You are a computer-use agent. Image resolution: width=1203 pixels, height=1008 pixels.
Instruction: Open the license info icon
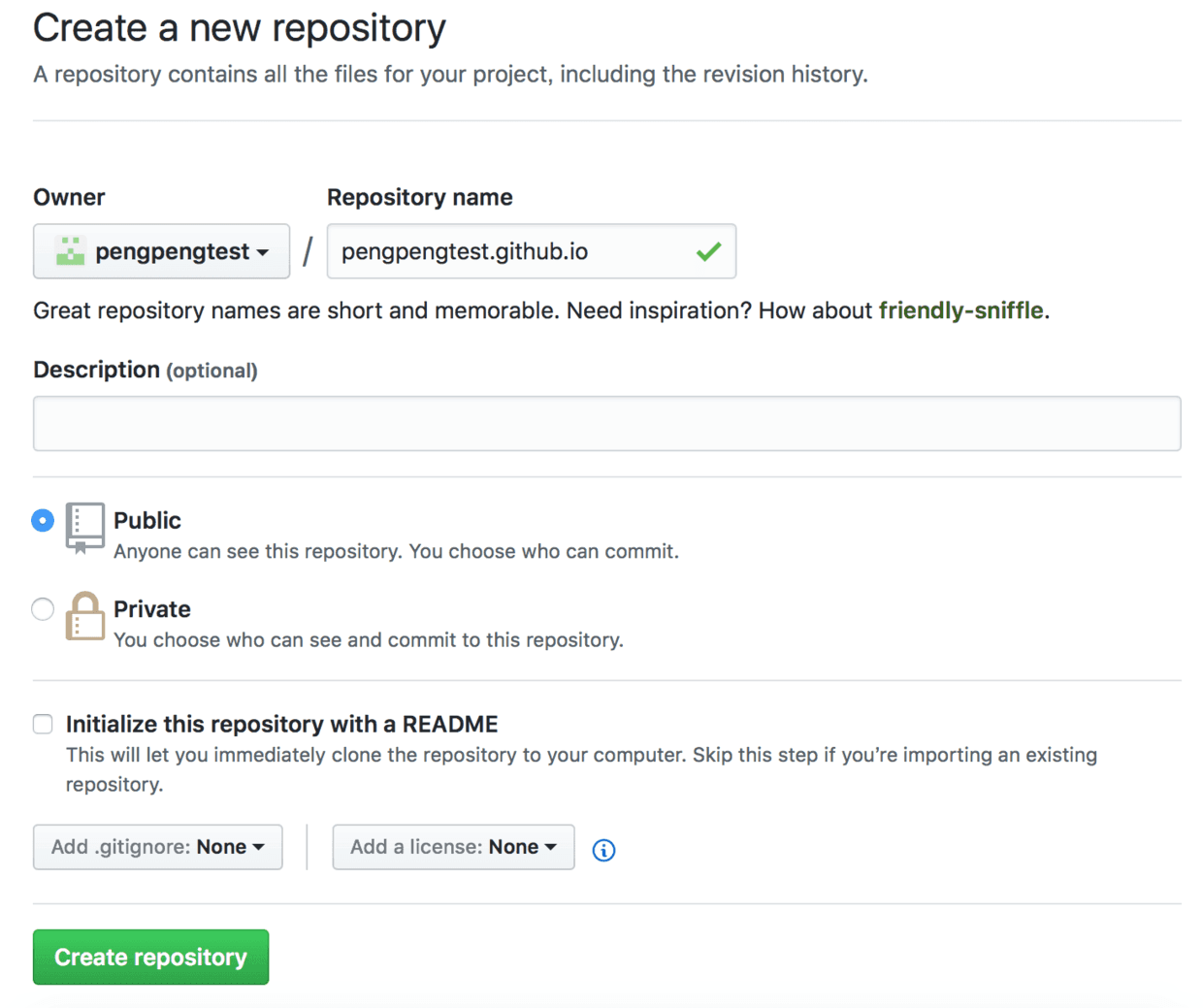(603, 850)
